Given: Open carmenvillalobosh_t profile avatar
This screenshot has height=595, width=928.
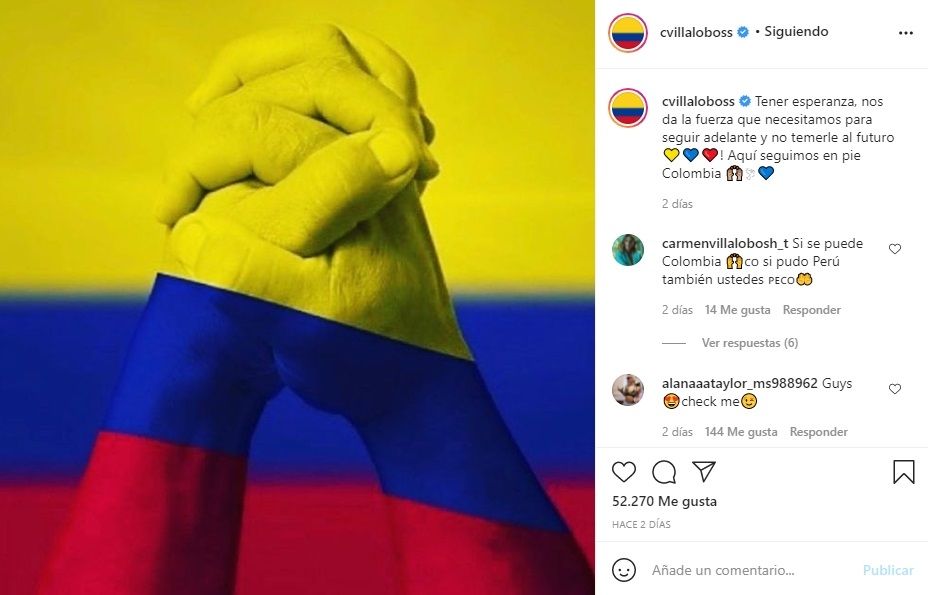Looking at the screenshot, I should (628, 250).
